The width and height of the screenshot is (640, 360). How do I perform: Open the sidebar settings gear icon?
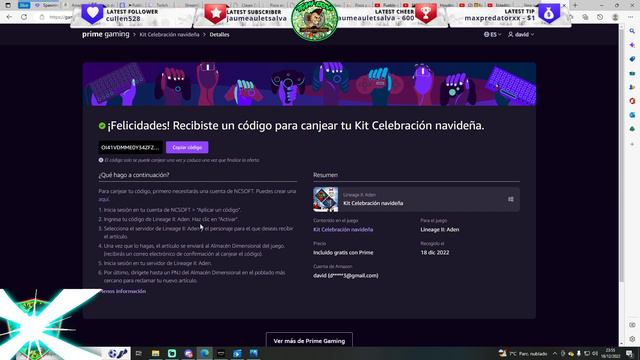pos(632,339)
